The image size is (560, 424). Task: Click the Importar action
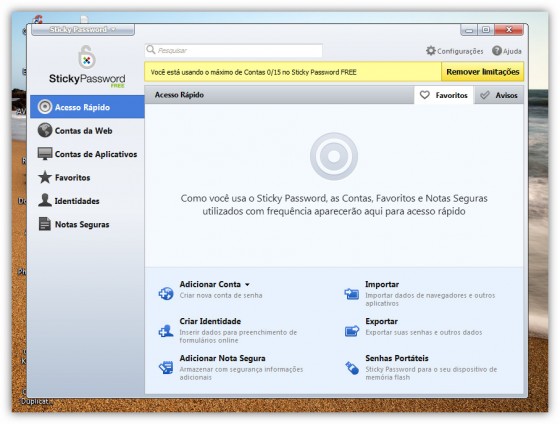tap(382, 284)
